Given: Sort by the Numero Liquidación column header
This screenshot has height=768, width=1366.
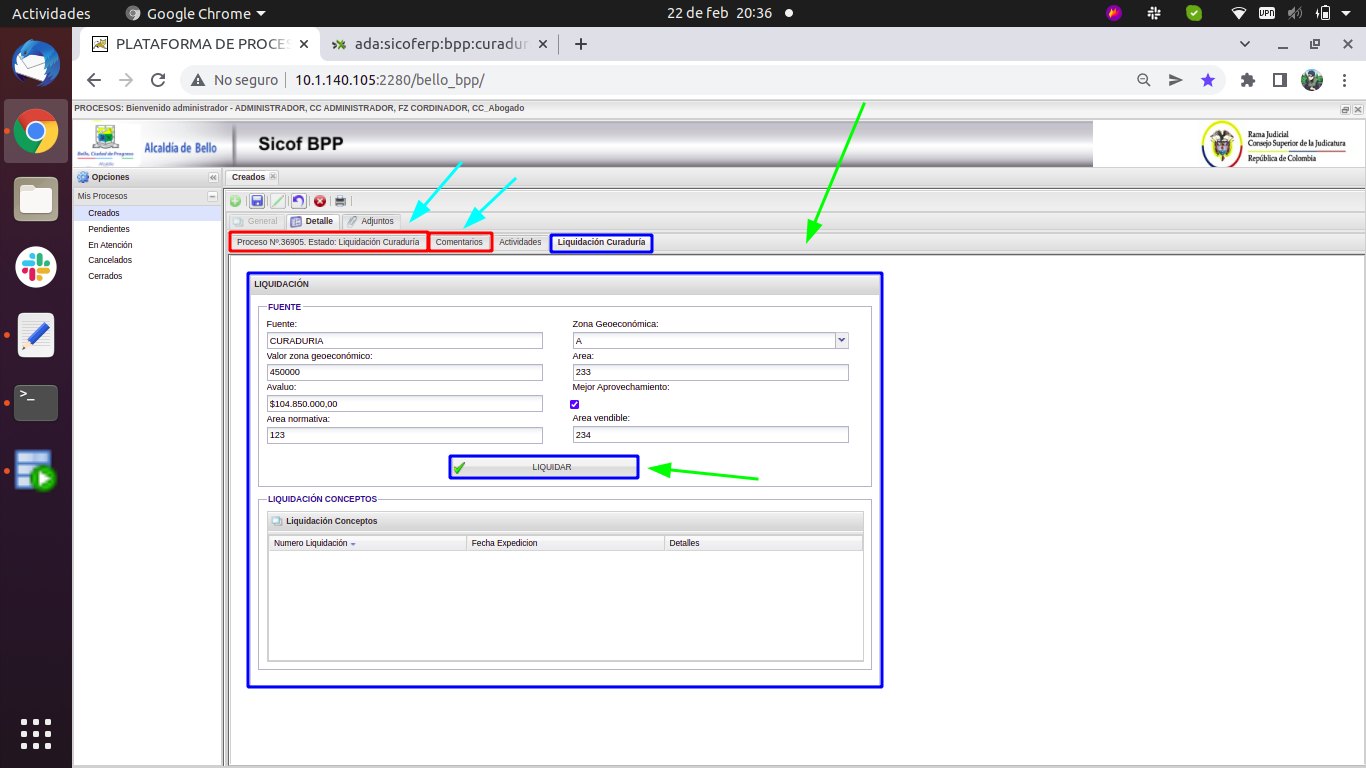Looking at the screenshot, I should [x=311, y=543].
